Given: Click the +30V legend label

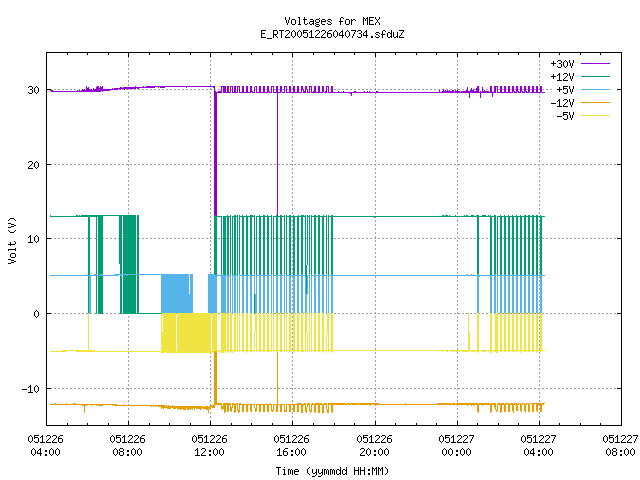Looking at the screenshot, I should (x=562, y=64).
